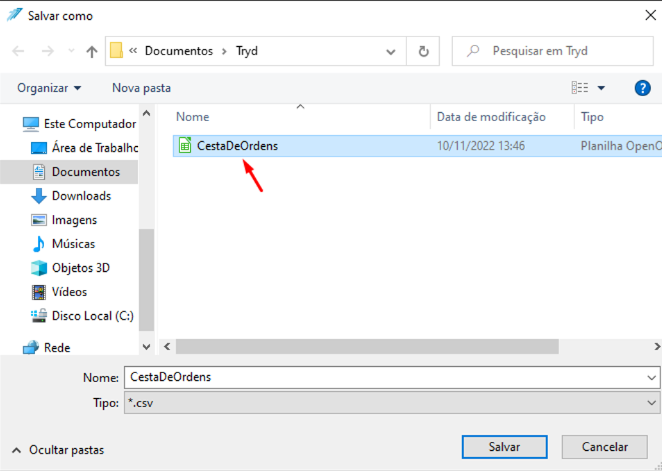Close the Salvar como dialog
The width and height of the screenshot is (662, 471).
coord(651,16)
